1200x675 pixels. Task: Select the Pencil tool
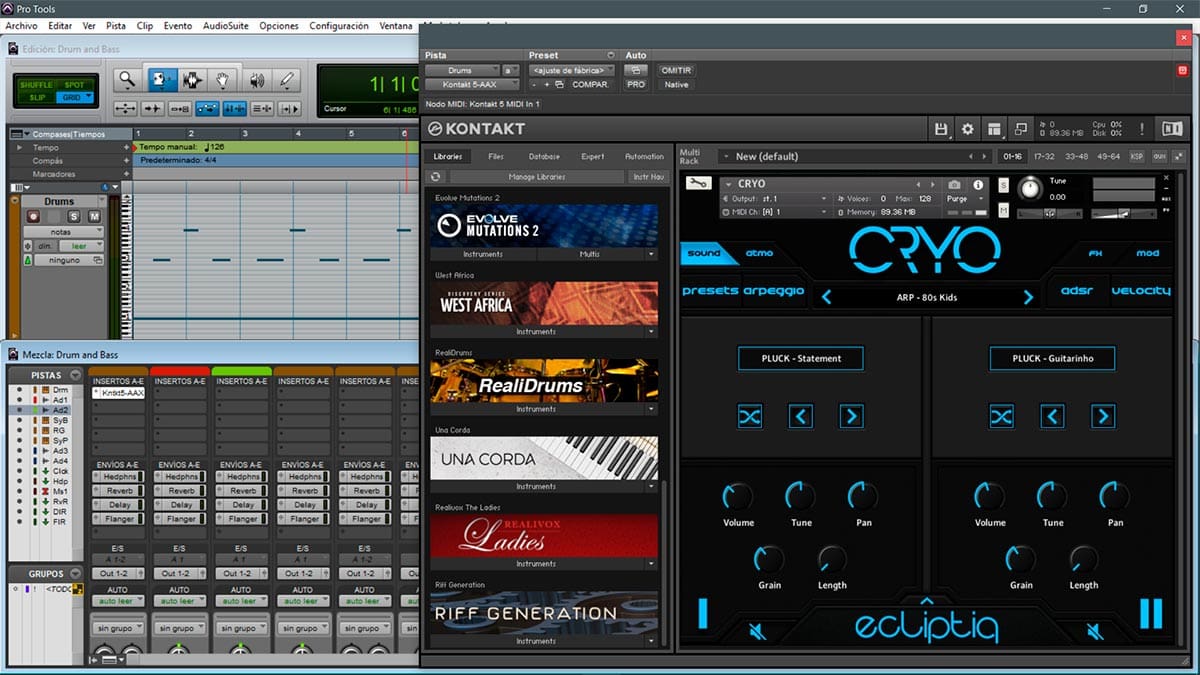287,80
